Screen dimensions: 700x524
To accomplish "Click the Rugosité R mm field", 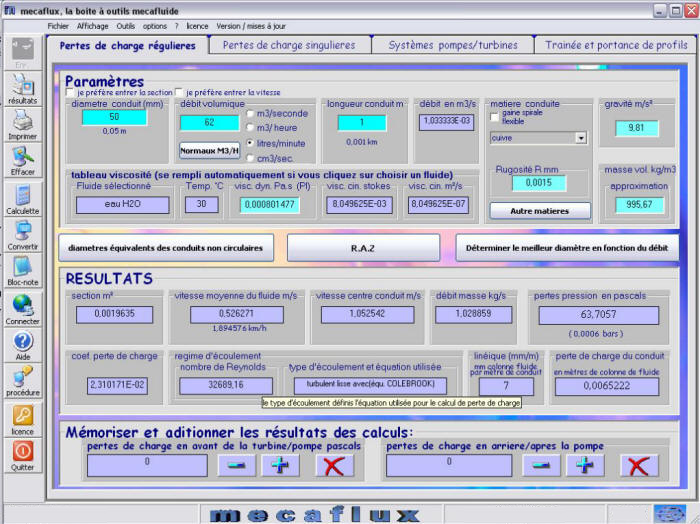I will click(539, 183).
